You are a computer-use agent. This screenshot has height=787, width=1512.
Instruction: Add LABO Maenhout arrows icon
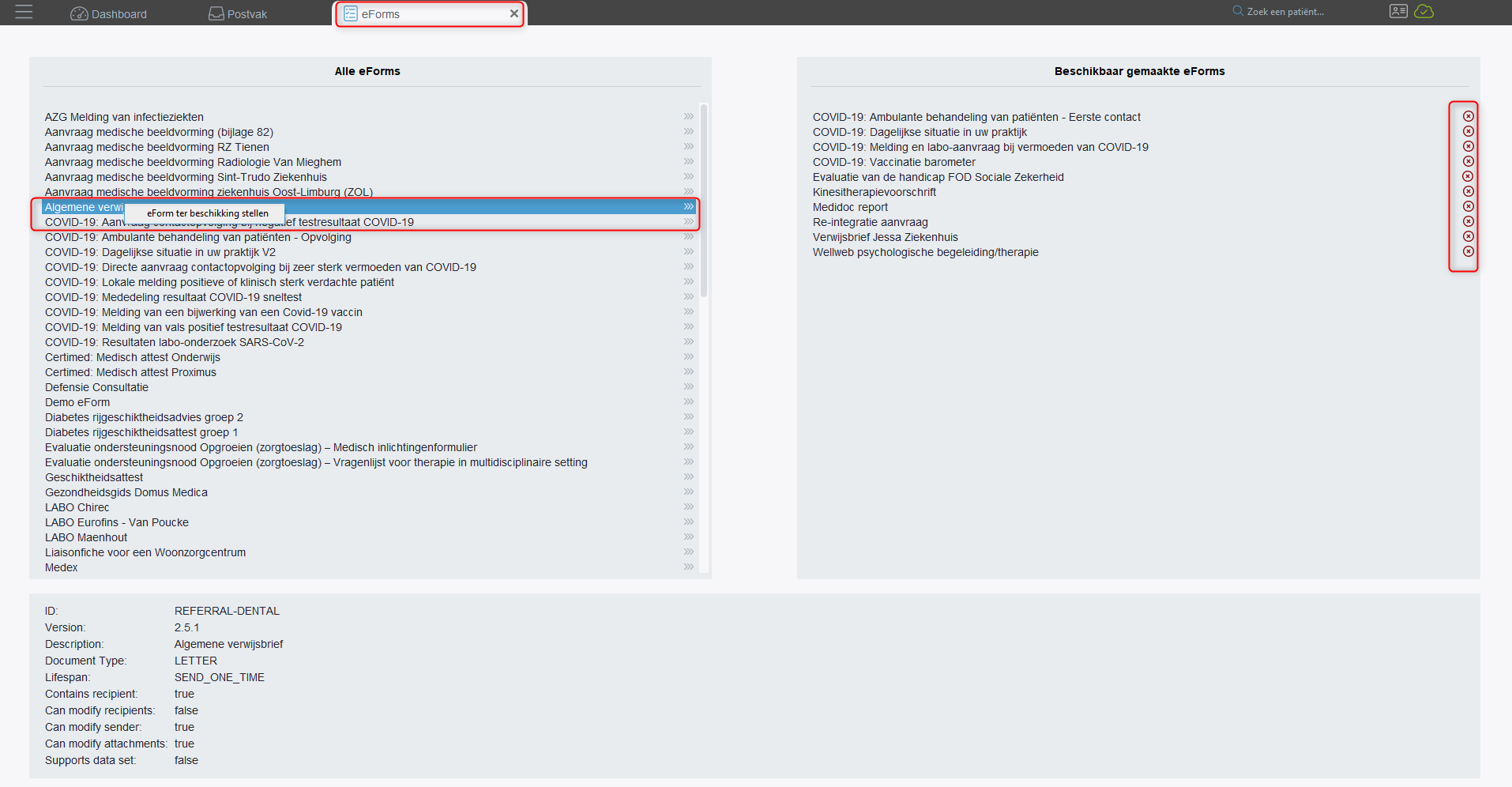point(689,537)
